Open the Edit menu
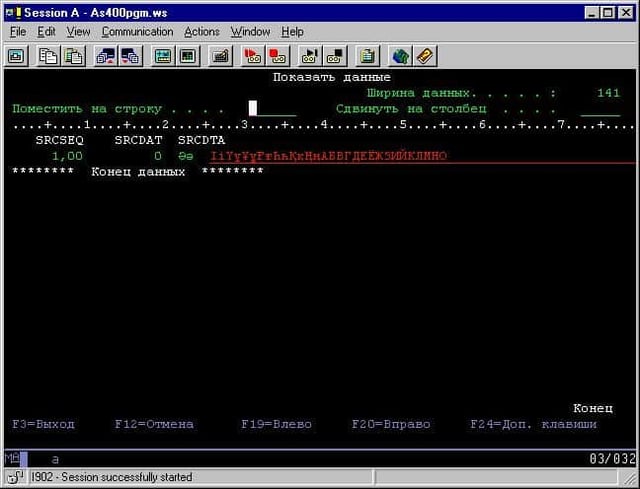 pyautogui.click(x=46, y=32)
